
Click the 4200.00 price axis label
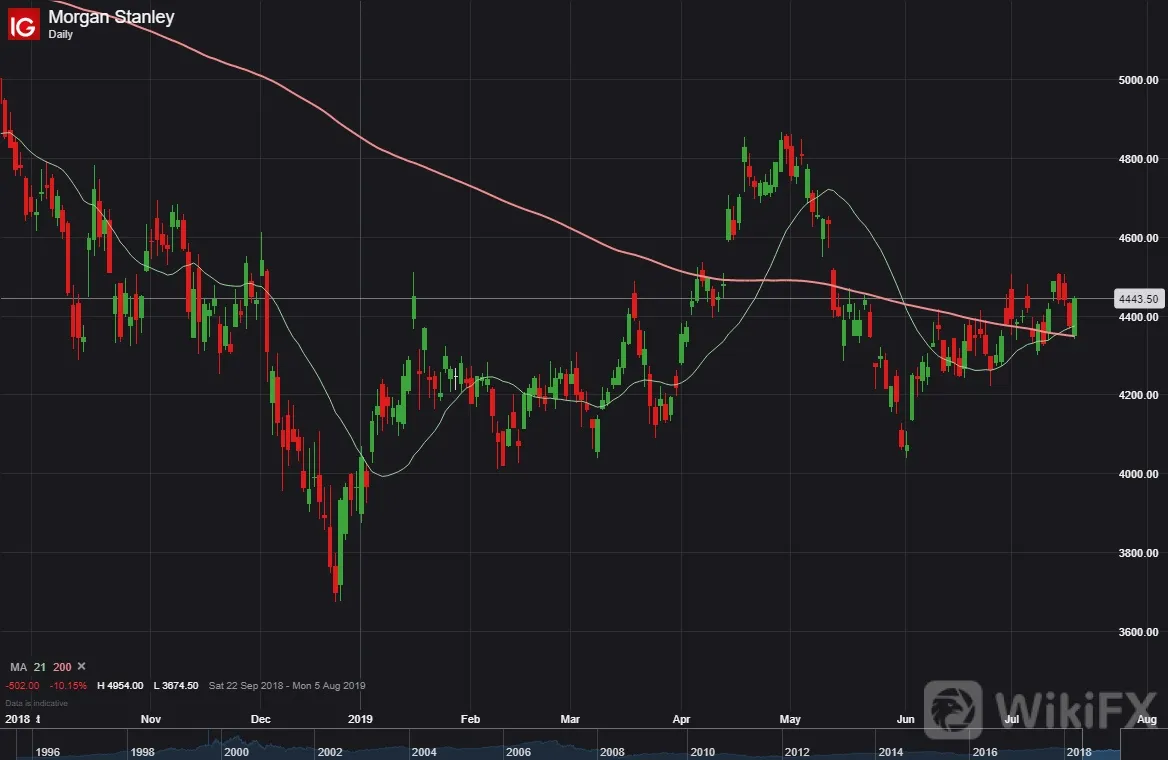pos(1138,395)
